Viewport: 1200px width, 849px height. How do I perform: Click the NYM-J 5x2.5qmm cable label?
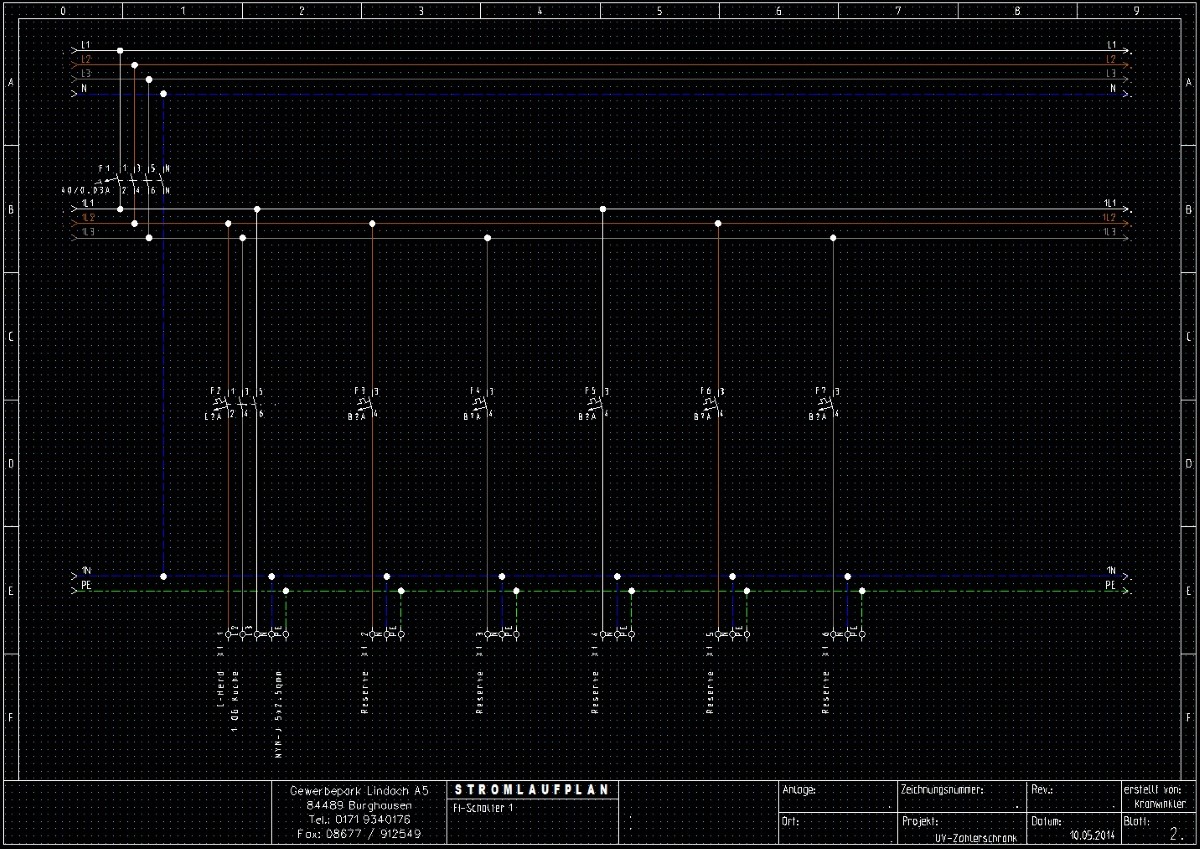(x=277, y=715)
